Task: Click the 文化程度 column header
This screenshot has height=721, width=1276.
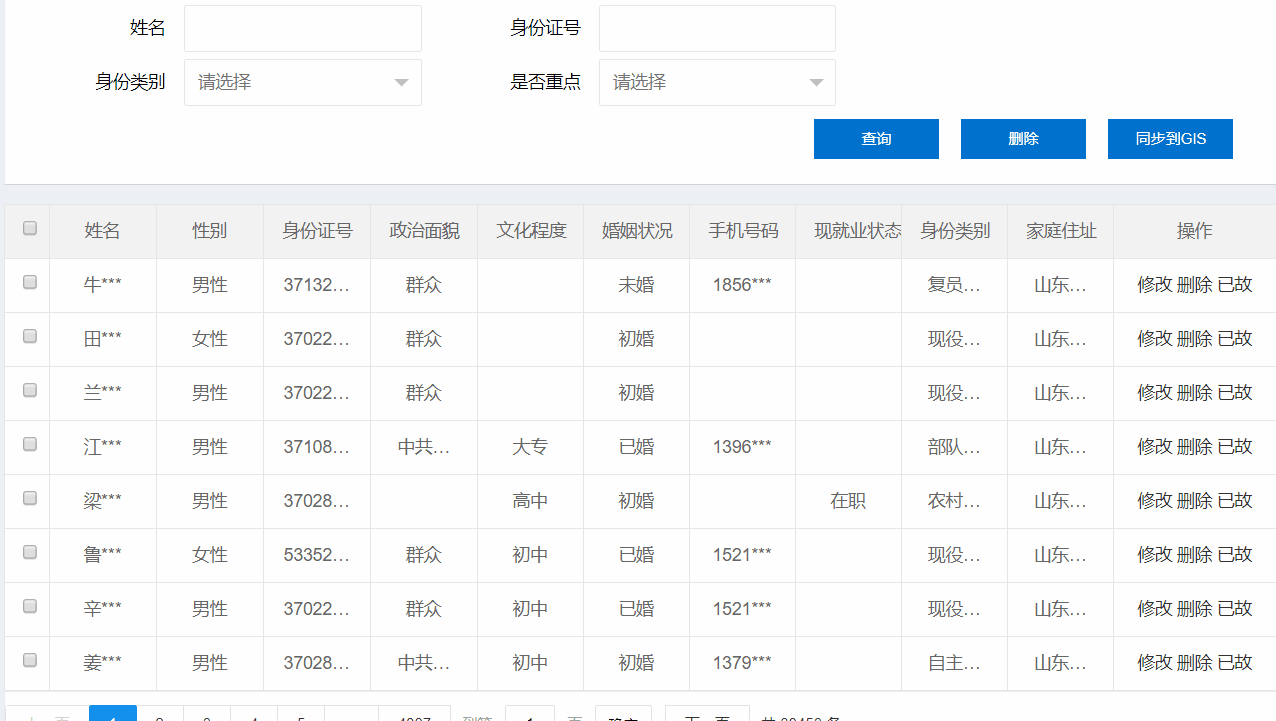Action: [x=531, y=231]
